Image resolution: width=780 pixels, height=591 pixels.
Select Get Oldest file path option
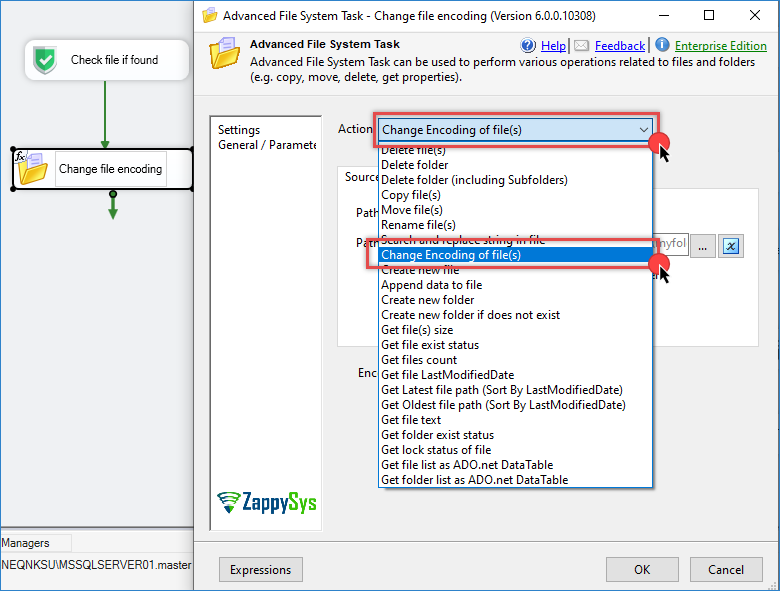pyautogui.click(x=515, y=404)
